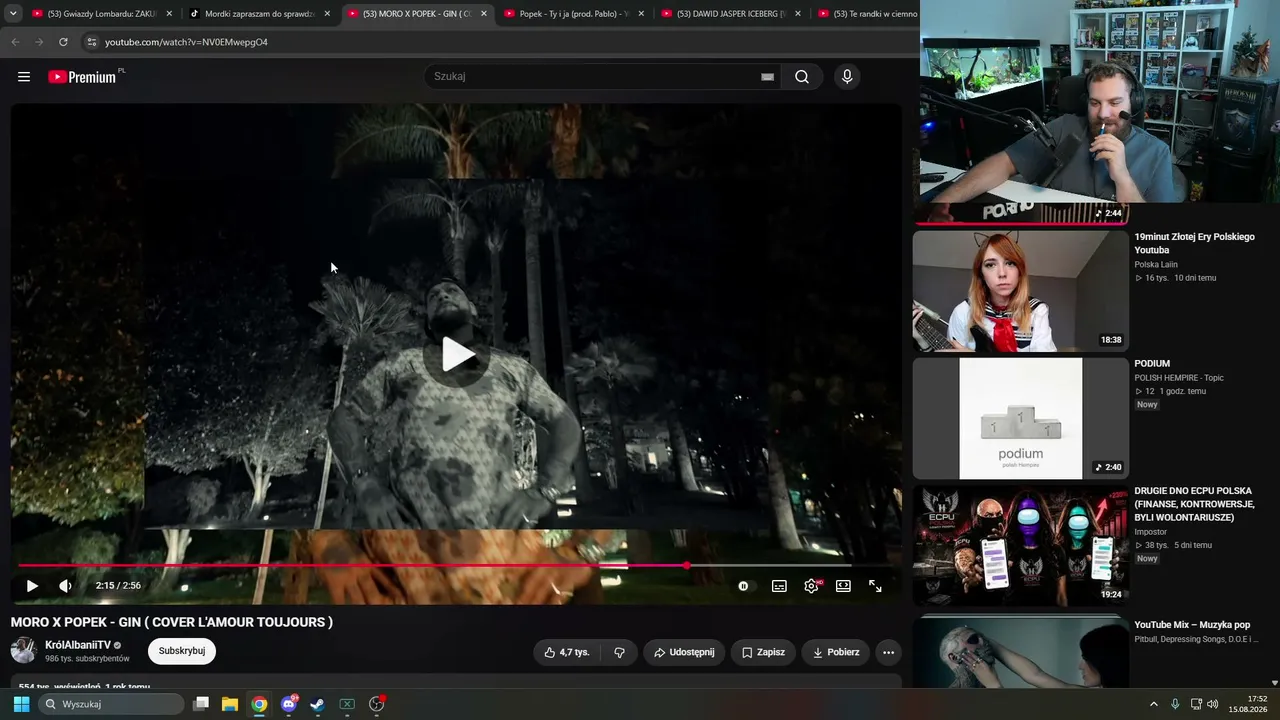Open the YouTube guide hamburger menu
Screen dimensions: 1280x720
(x=24, y=77)
